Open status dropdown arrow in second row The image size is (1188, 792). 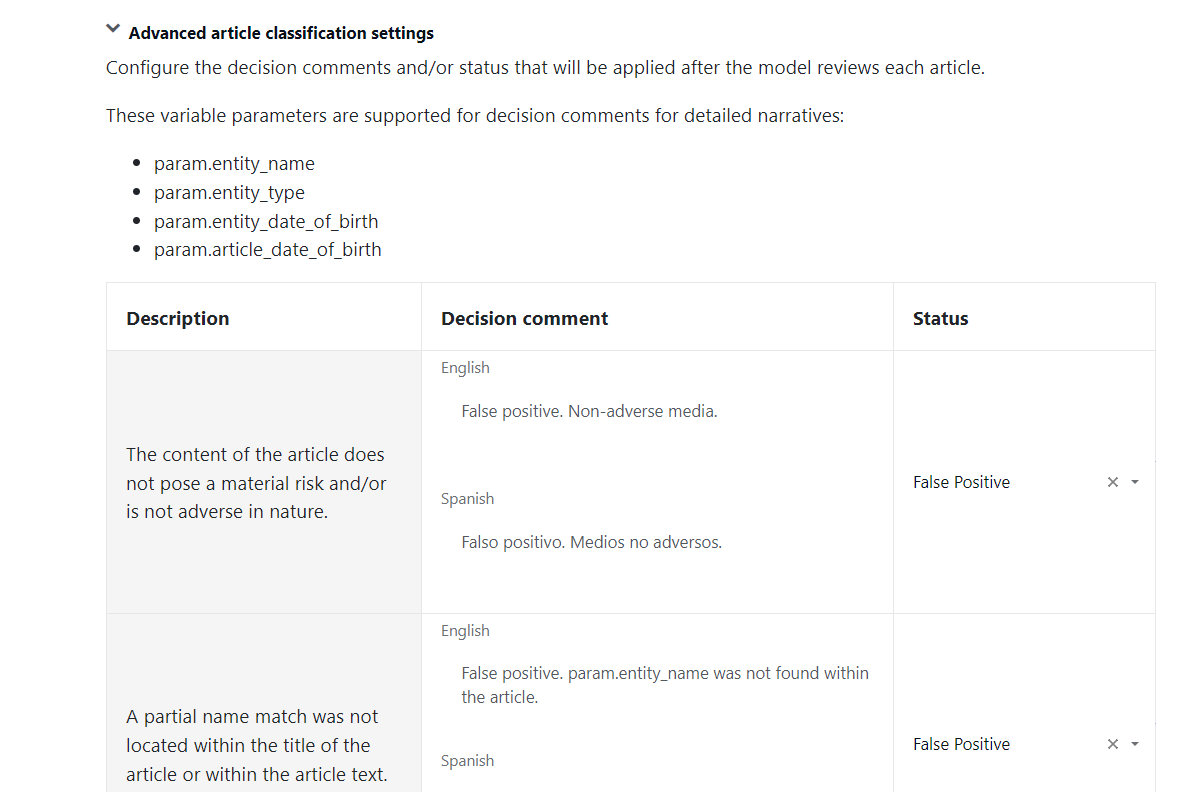coord(1135,744)
